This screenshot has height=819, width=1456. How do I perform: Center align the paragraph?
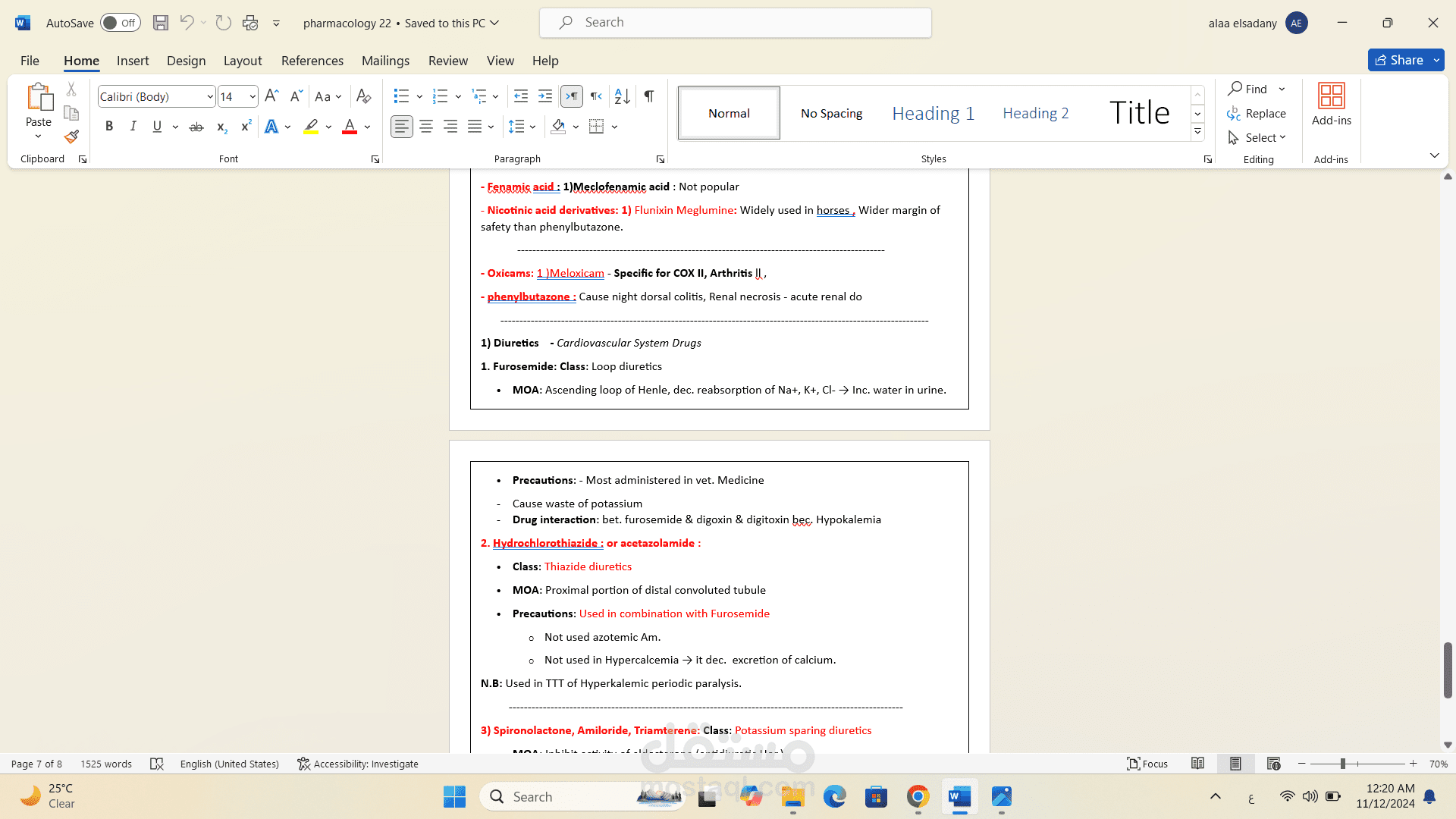(x=426, y=127)
